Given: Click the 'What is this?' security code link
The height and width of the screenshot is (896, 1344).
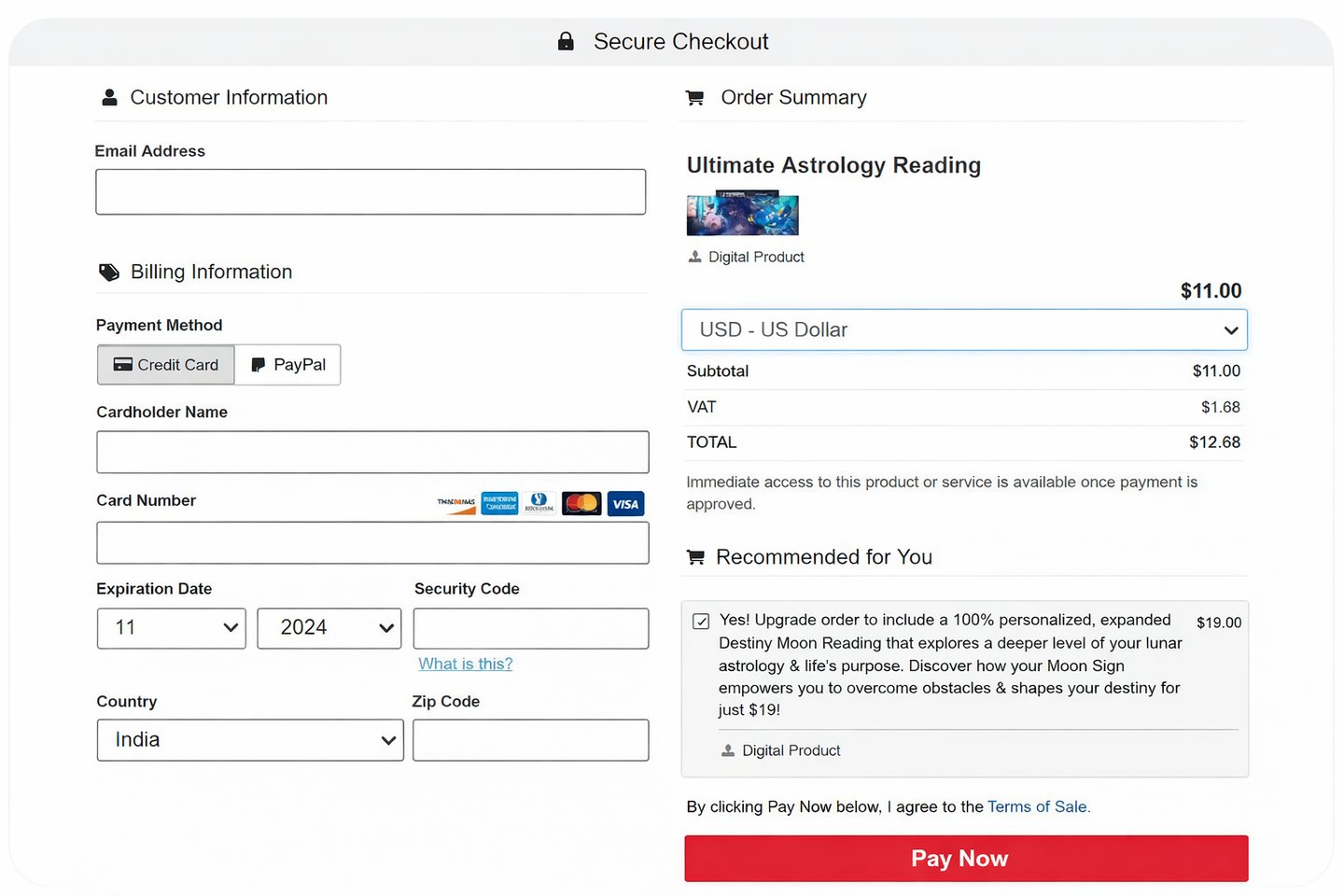Looking at the screenshot, I should 466,664.
